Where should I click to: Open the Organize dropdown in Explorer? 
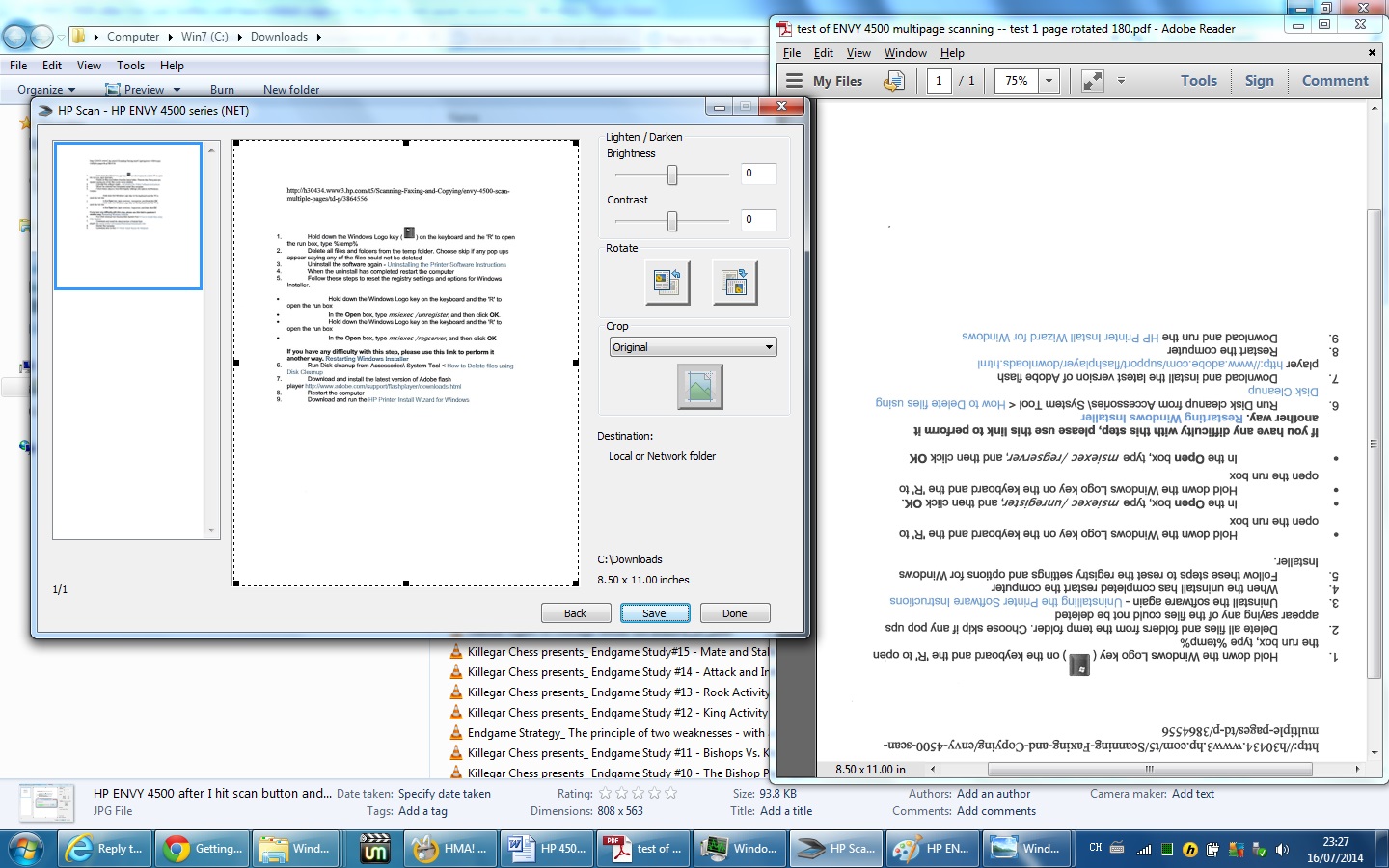(x=45, y=90)
